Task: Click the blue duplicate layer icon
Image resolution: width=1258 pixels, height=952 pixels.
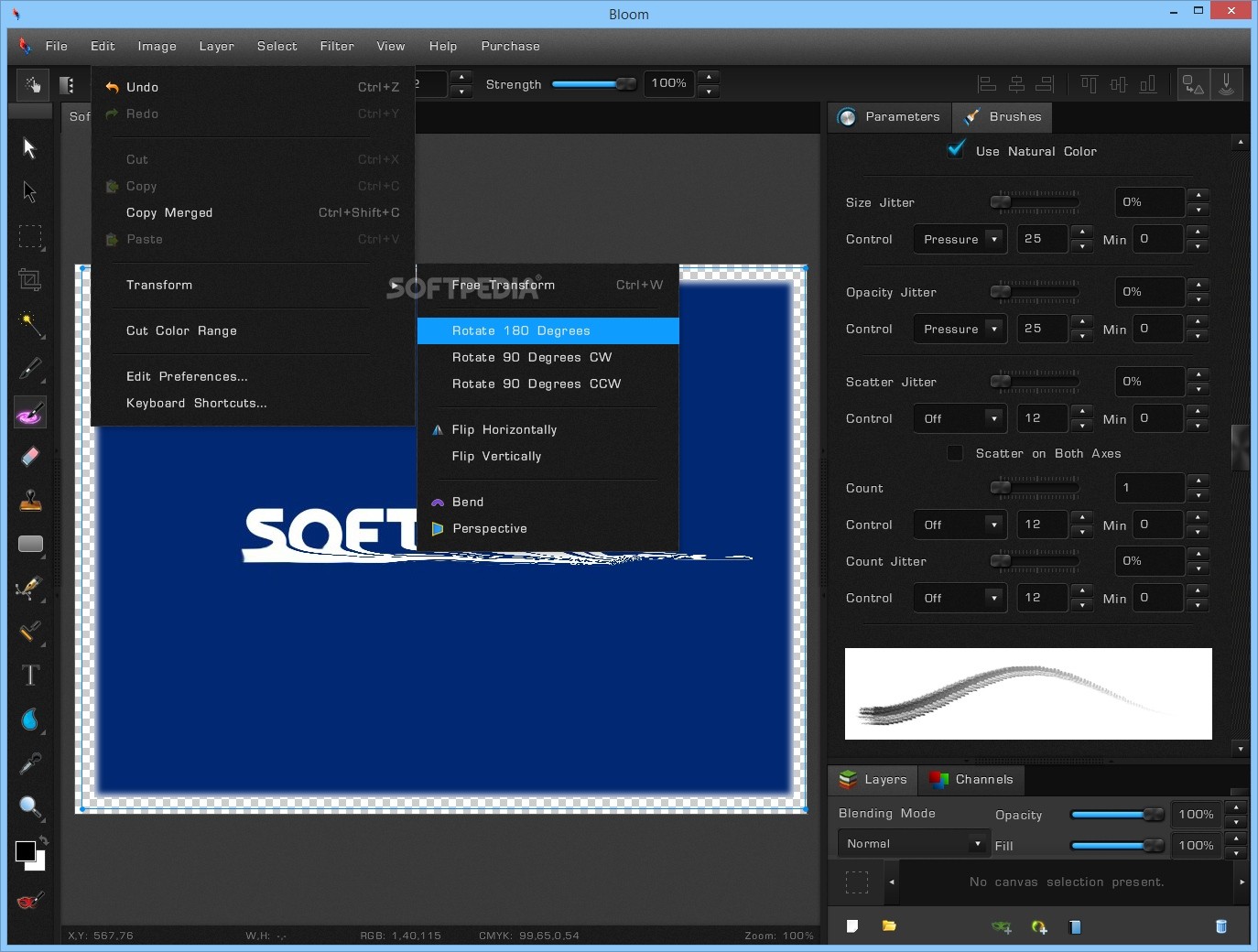Action: coord(1075,926)
